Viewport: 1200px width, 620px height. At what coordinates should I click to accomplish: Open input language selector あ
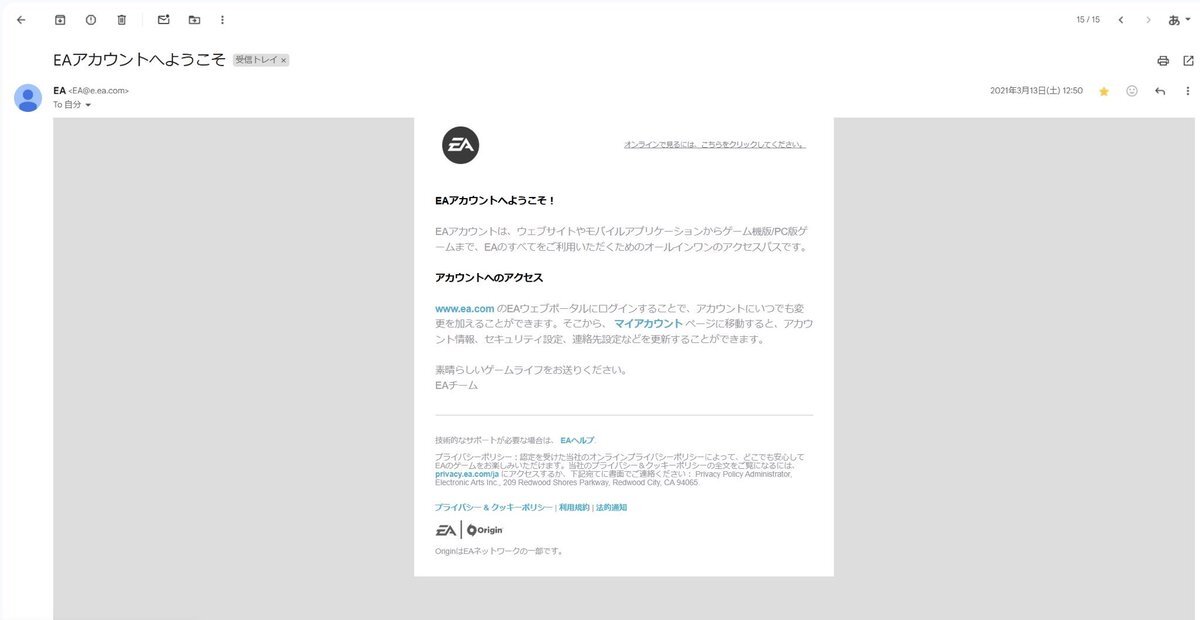pos(1178,19)
